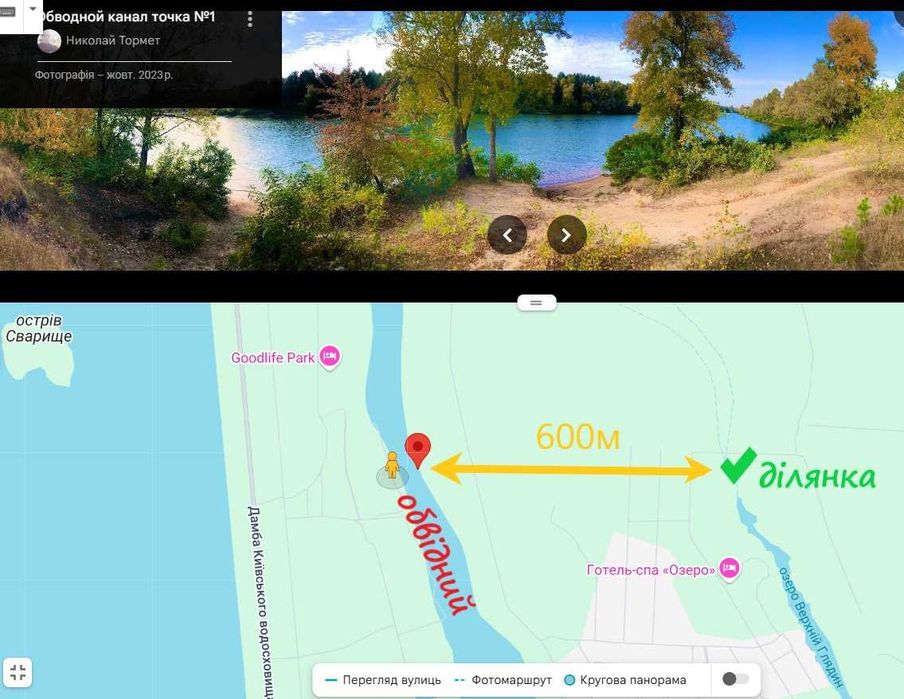Go to the next panorama photo
904x699 pixels.
point(566,235)
